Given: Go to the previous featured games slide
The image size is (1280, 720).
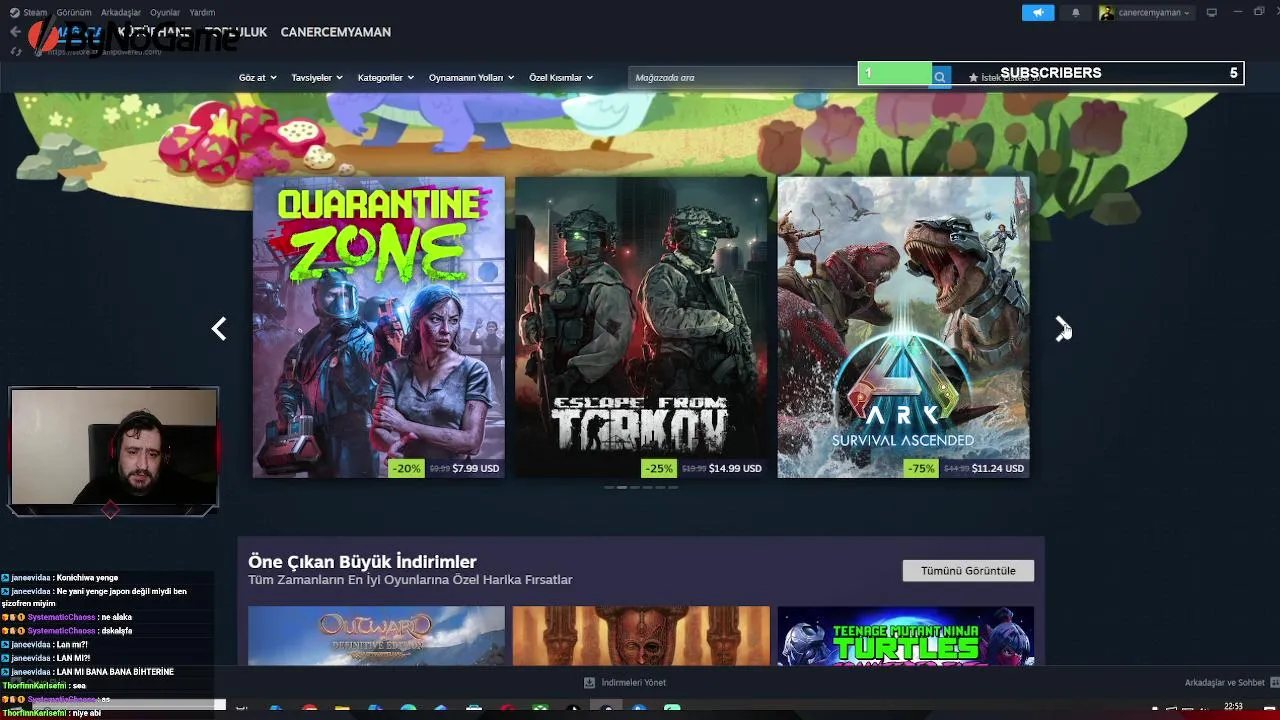Looking at the screenshot, I should click(x=219, y=329).
